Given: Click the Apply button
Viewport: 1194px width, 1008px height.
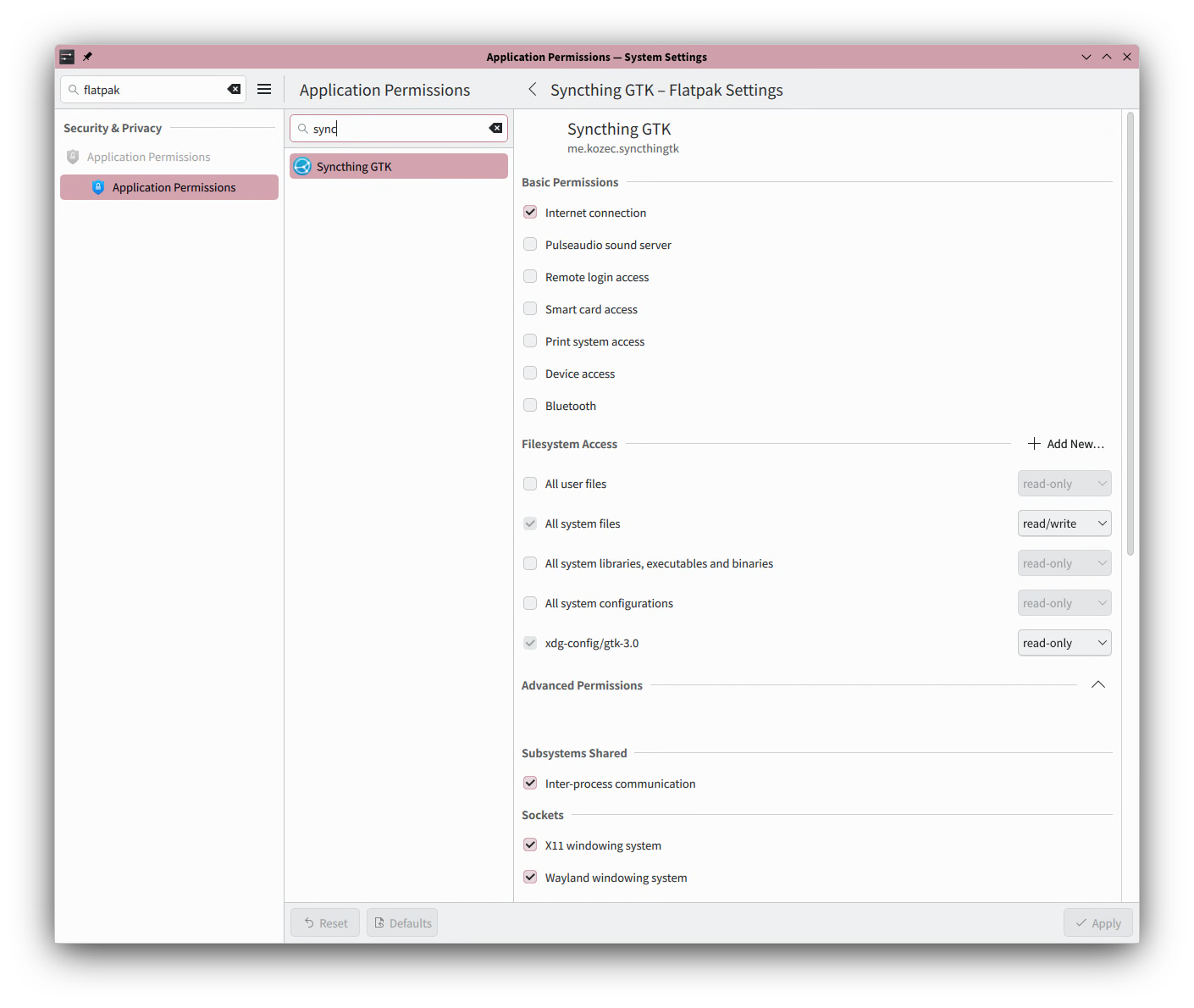Looking at the screenshot, I should [x=1097, y=922].
